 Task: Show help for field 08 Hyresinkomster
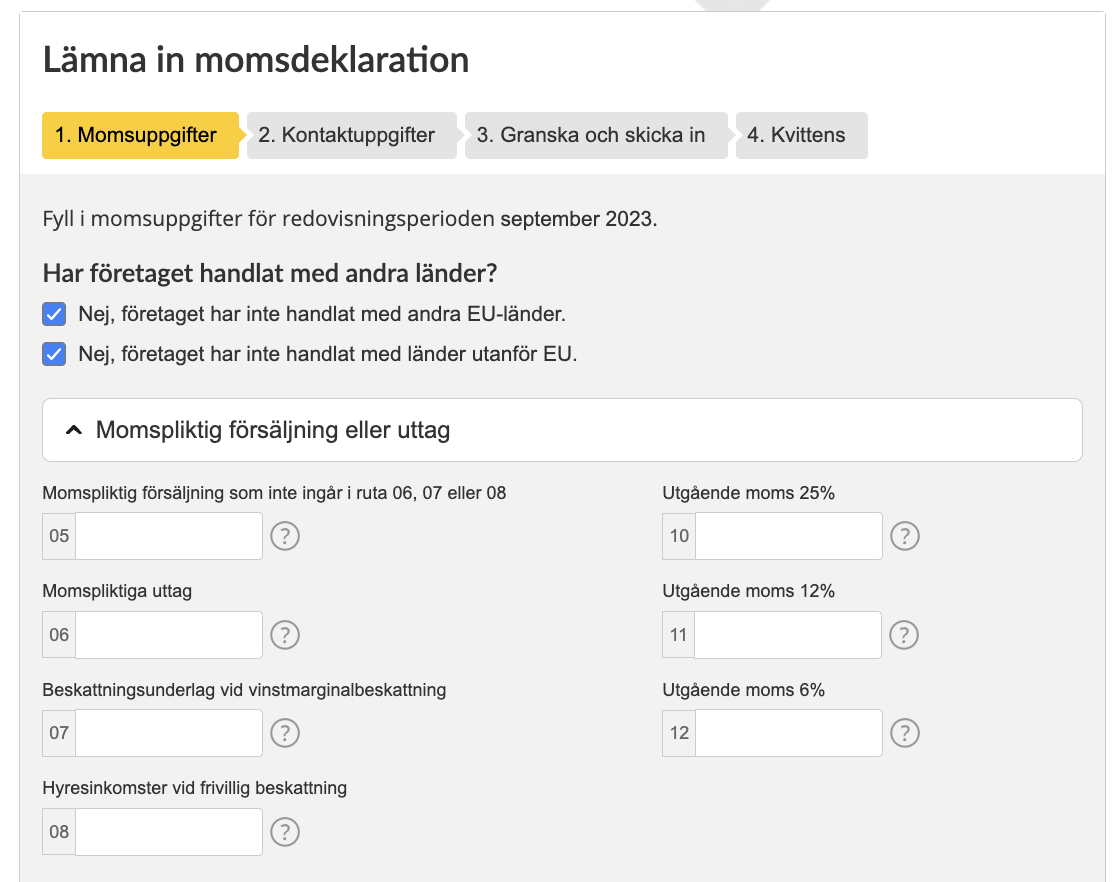click(x=285, y=832)
